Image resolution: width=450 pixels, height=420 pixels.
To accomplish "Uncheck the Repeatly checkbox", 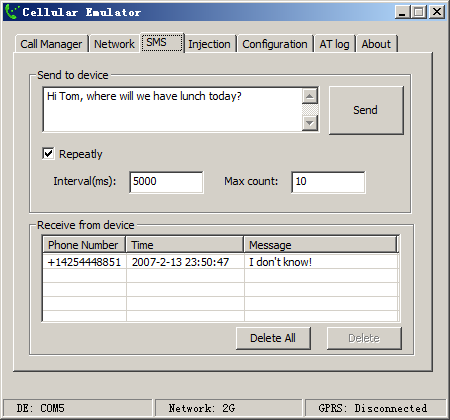I will pos(48,154).
